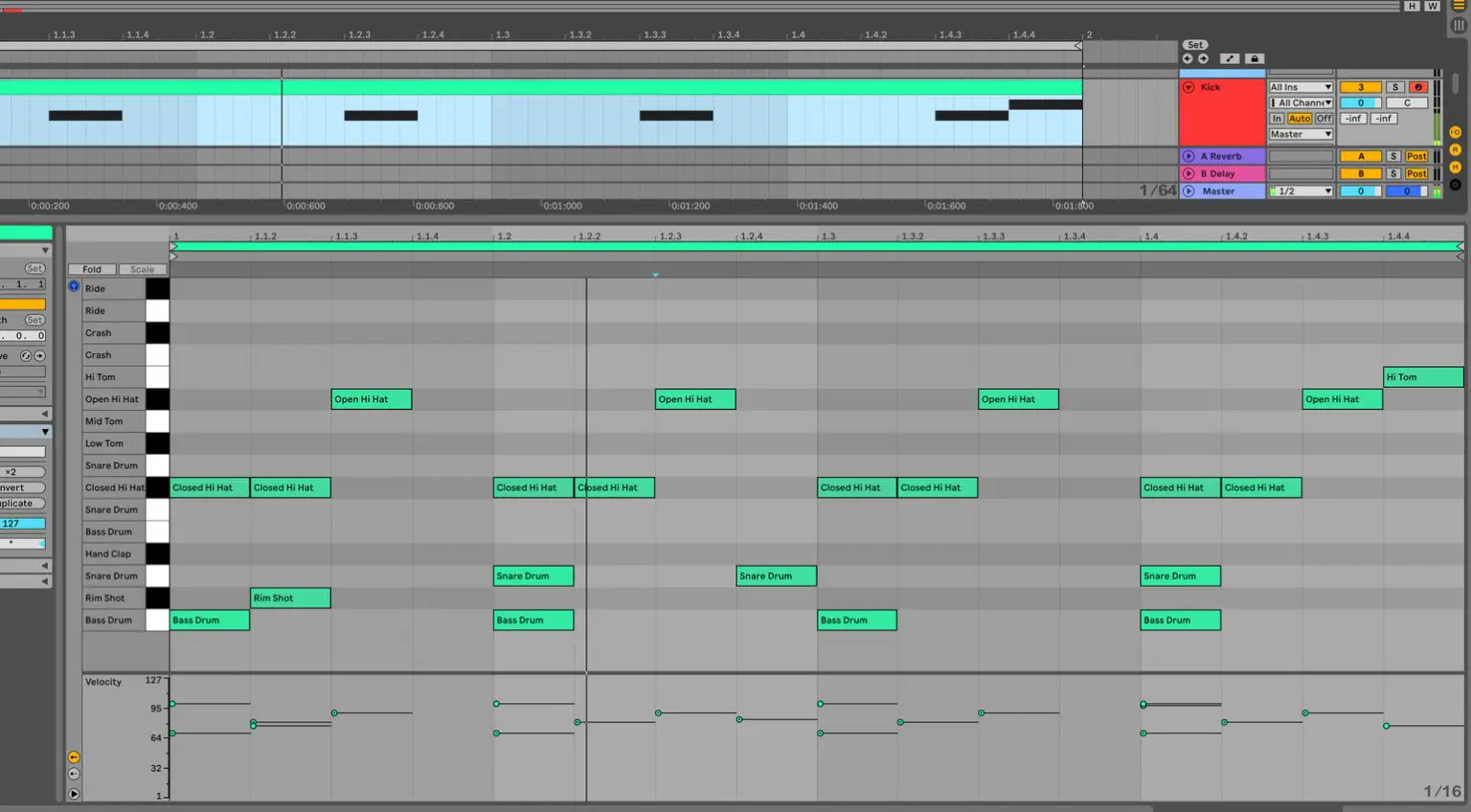Click the headphone preview icon in MIDI editor
This screenshot has height=812, width=1471.
pyautogui.click(x=74, y=286)
